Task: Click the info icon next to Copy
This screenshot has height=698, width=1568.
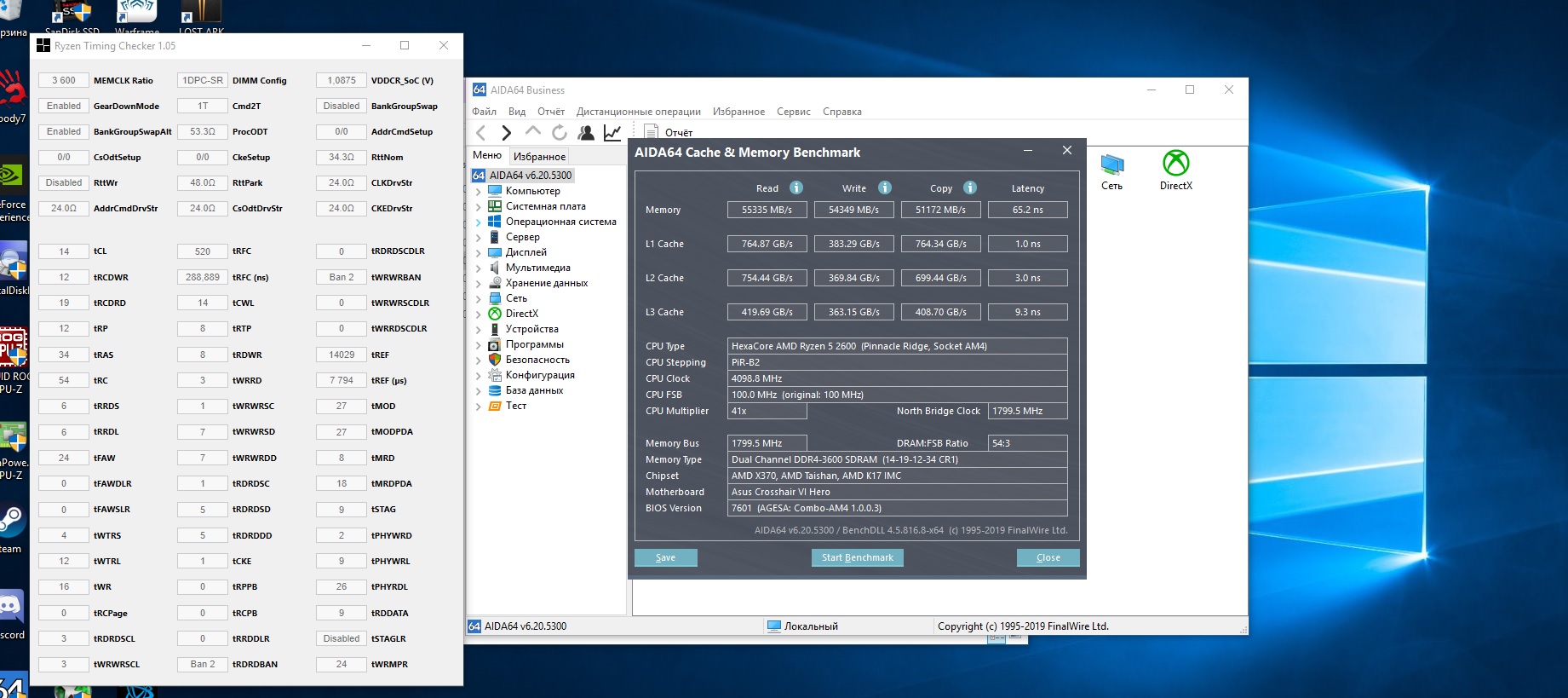Action: tap(970, 187)
